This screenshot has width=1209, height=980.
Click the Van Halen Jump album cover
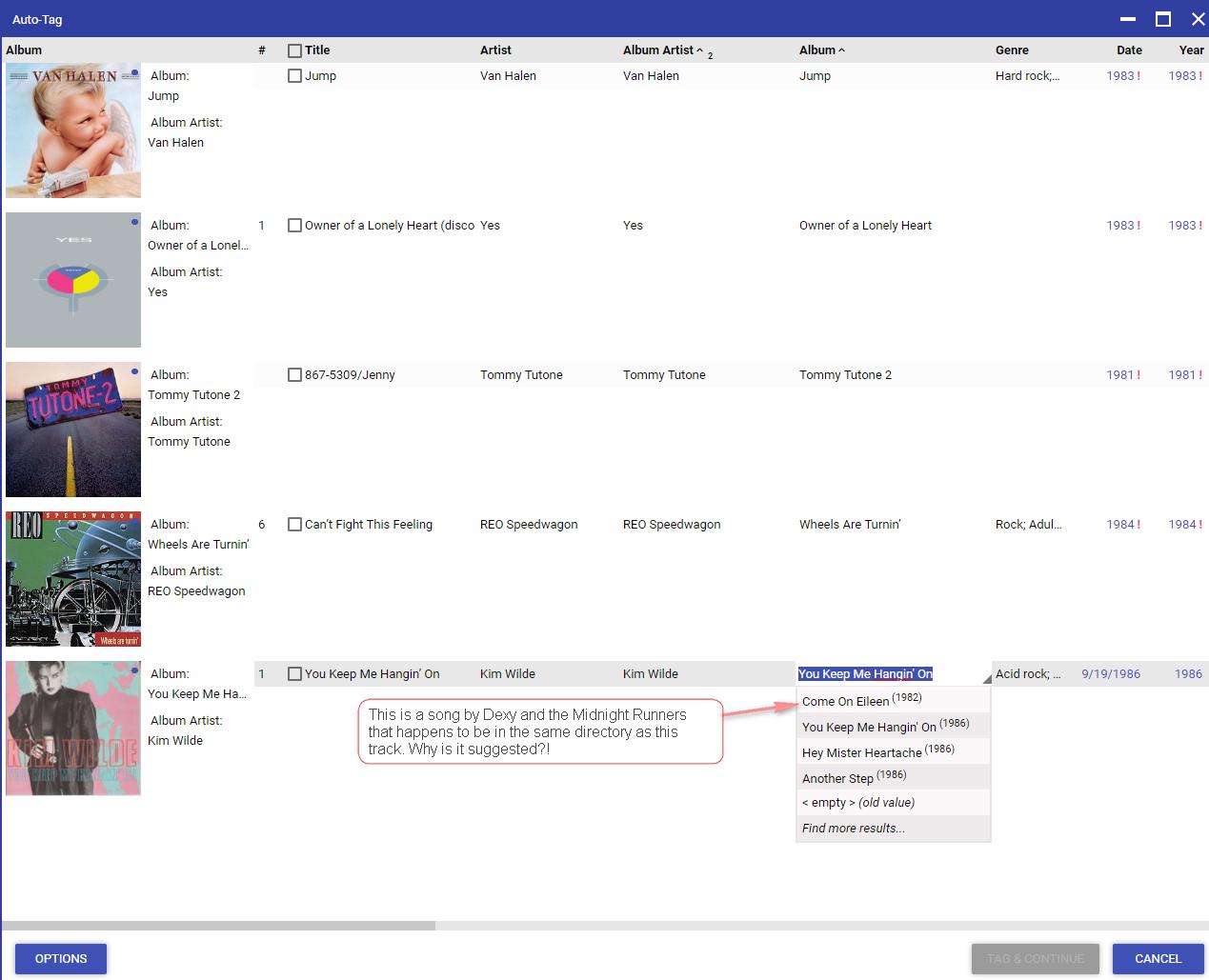73,130
